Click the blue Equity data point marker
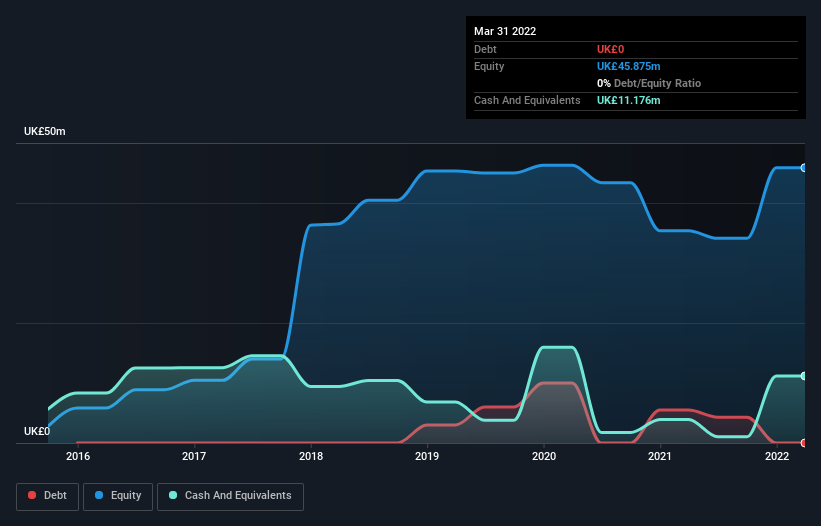Image resolution: width=821 pixels, height=526 pixels. pos(804,168)
